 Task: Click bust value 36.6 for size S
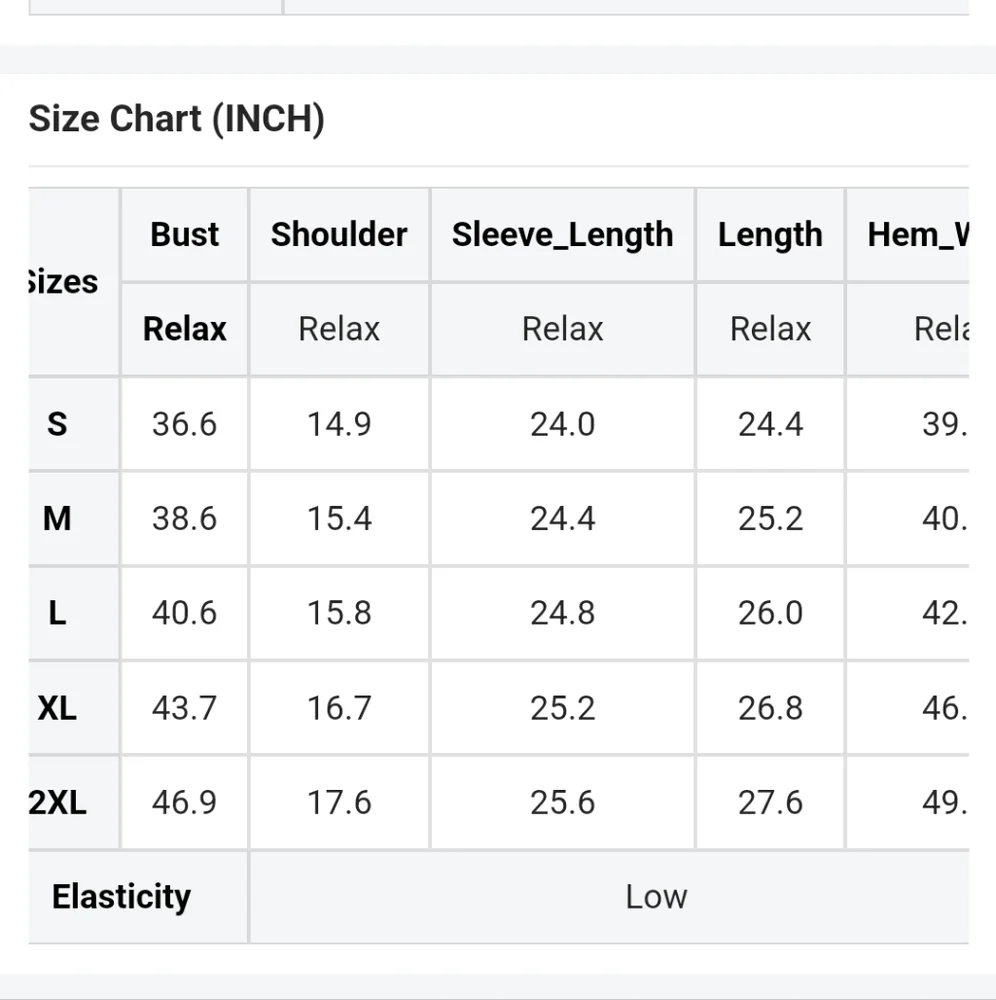[x=185, y=424]
